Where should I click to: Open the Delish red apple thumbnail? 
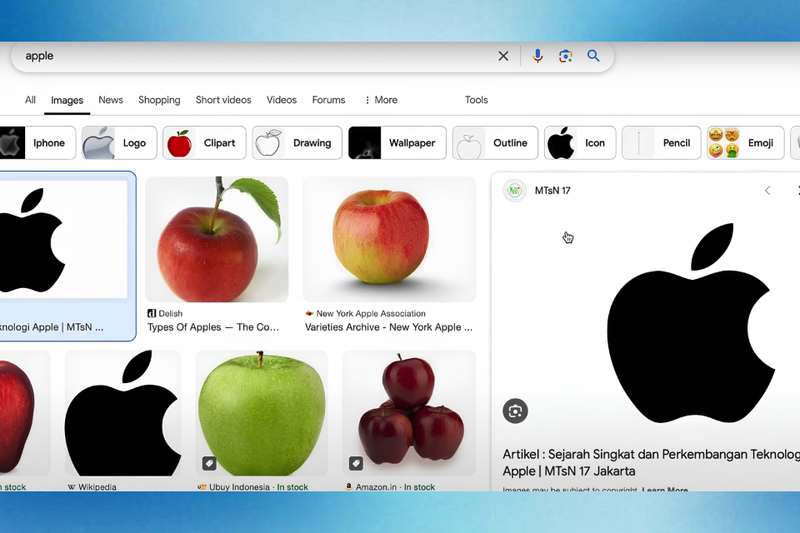(x=217, y=239)
